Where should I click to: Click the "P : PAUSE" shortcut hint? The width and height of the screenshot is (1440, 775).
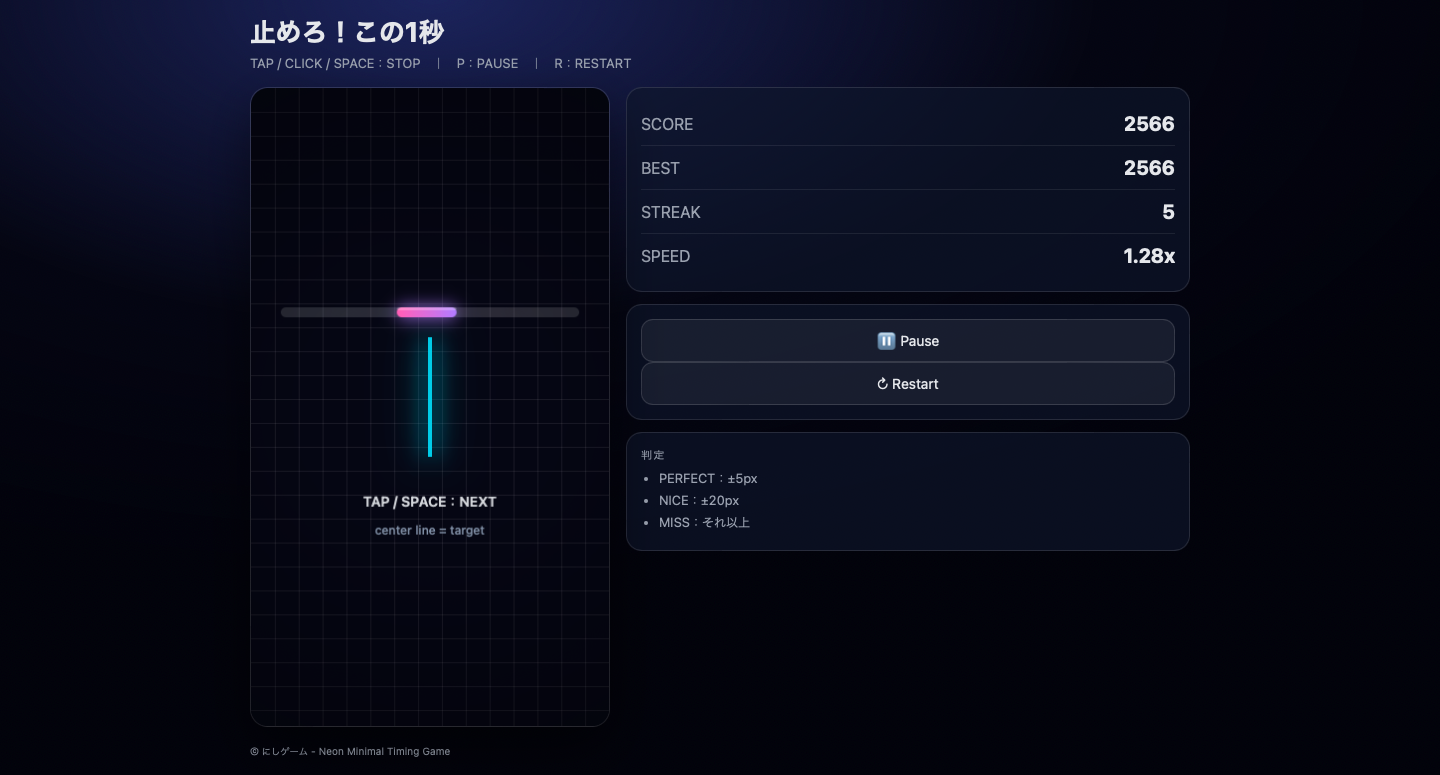487,63
